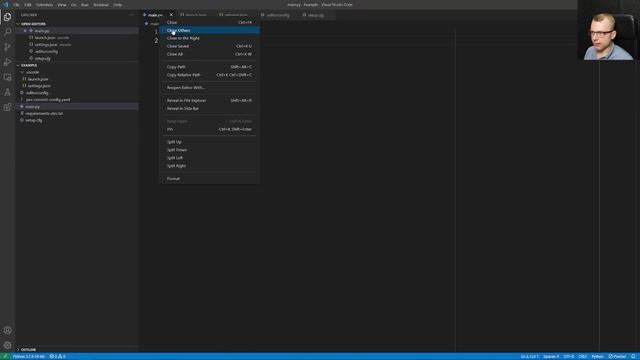Click the UTF-8 encoding status item

[x=569, y=356]
